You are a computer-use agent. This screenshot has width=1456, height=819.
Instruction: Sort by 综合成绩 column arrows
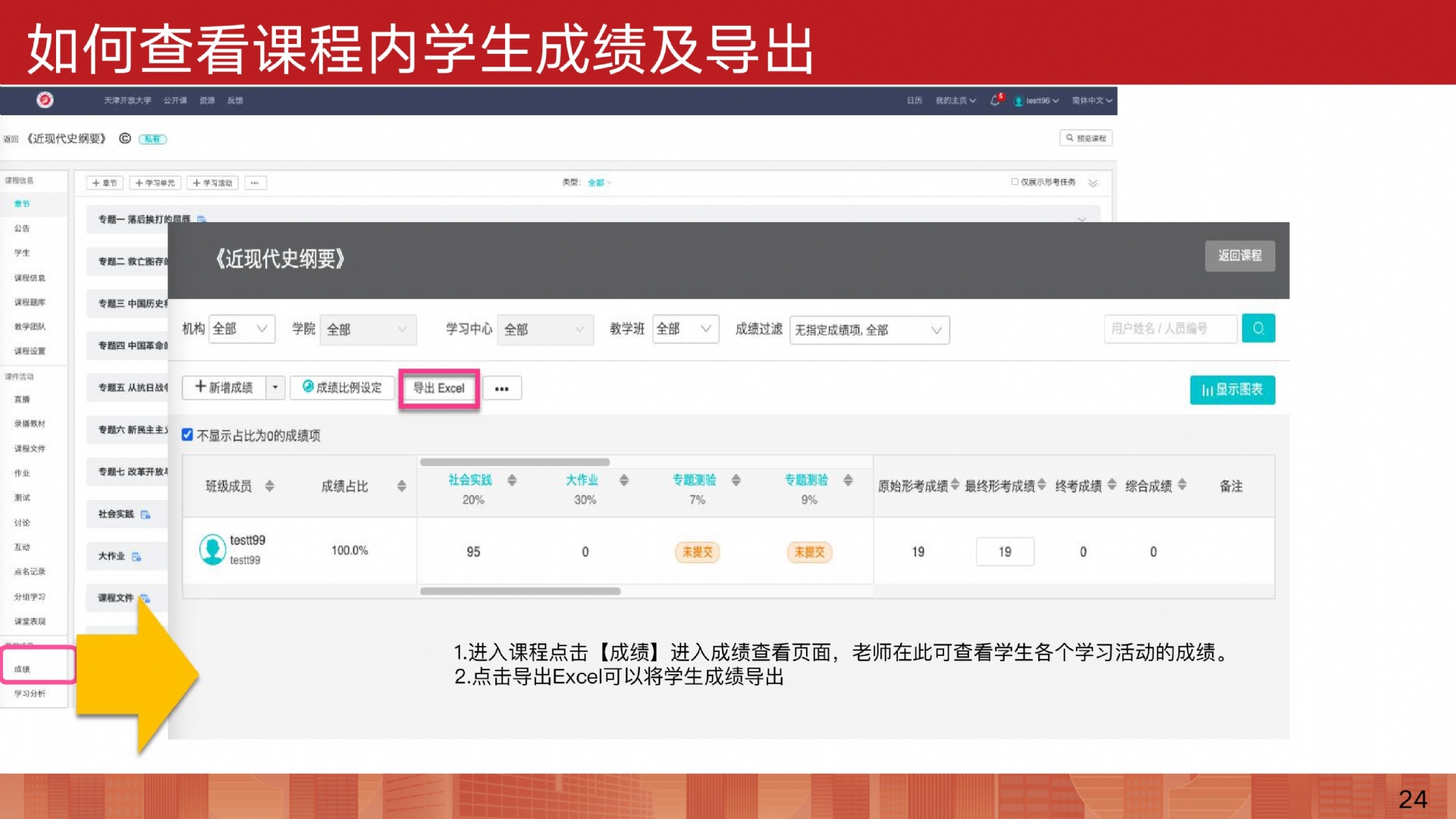pos(1182,485)
